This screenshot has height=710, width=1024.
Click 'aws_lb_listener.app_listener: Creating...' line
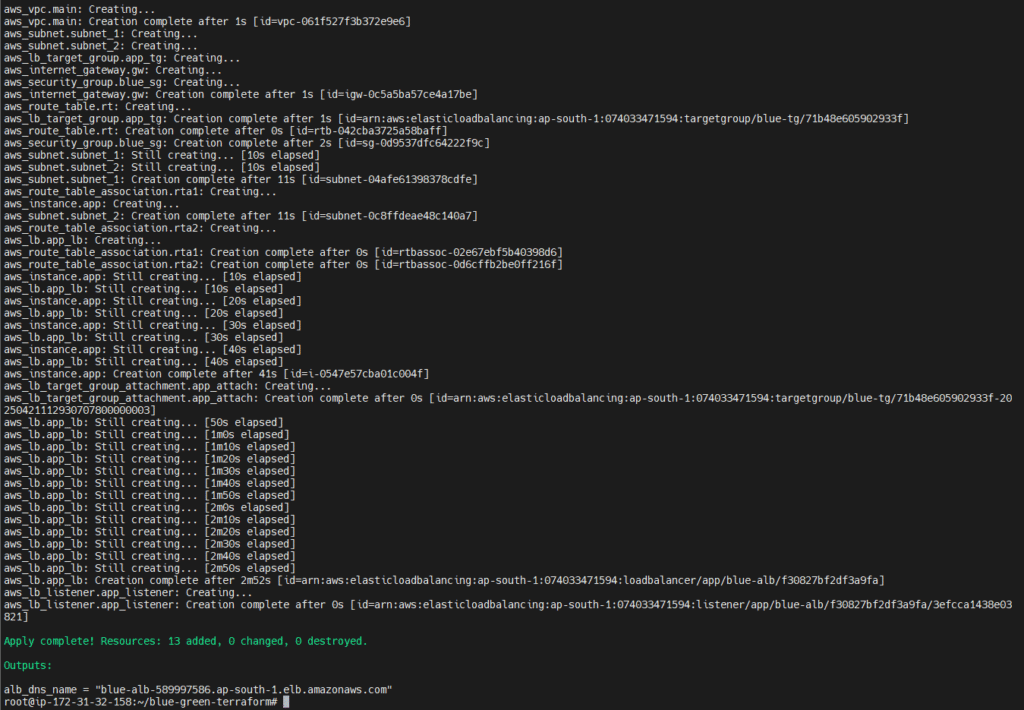tap(128, 593)
